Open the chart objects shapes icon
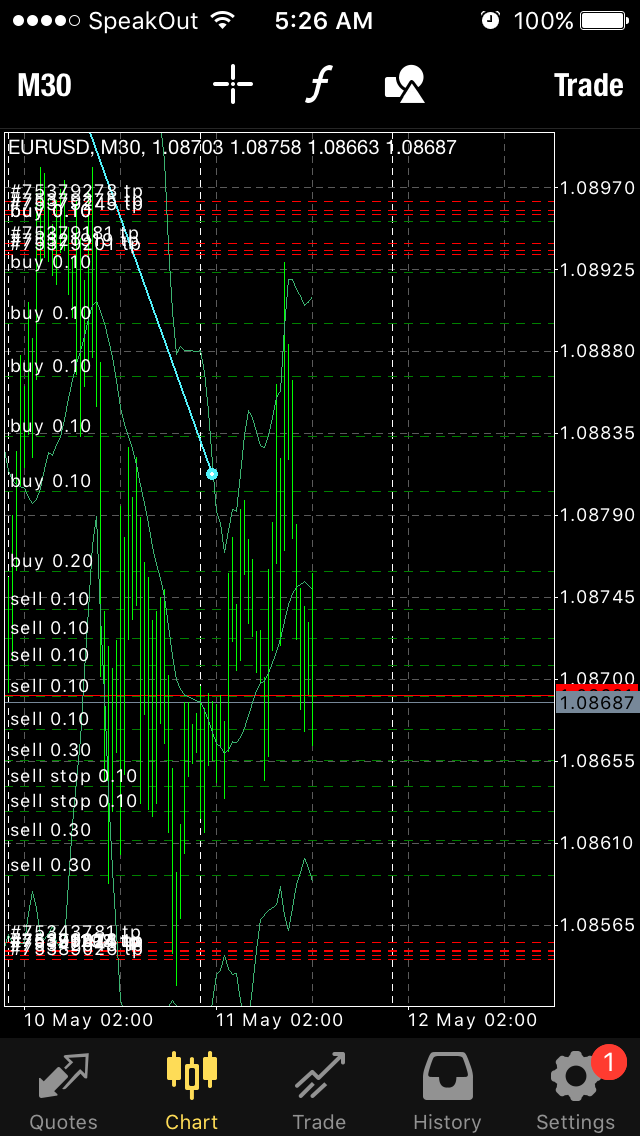Image resolution: width=640 pixels, height=1136 pixels. point(404,85)
